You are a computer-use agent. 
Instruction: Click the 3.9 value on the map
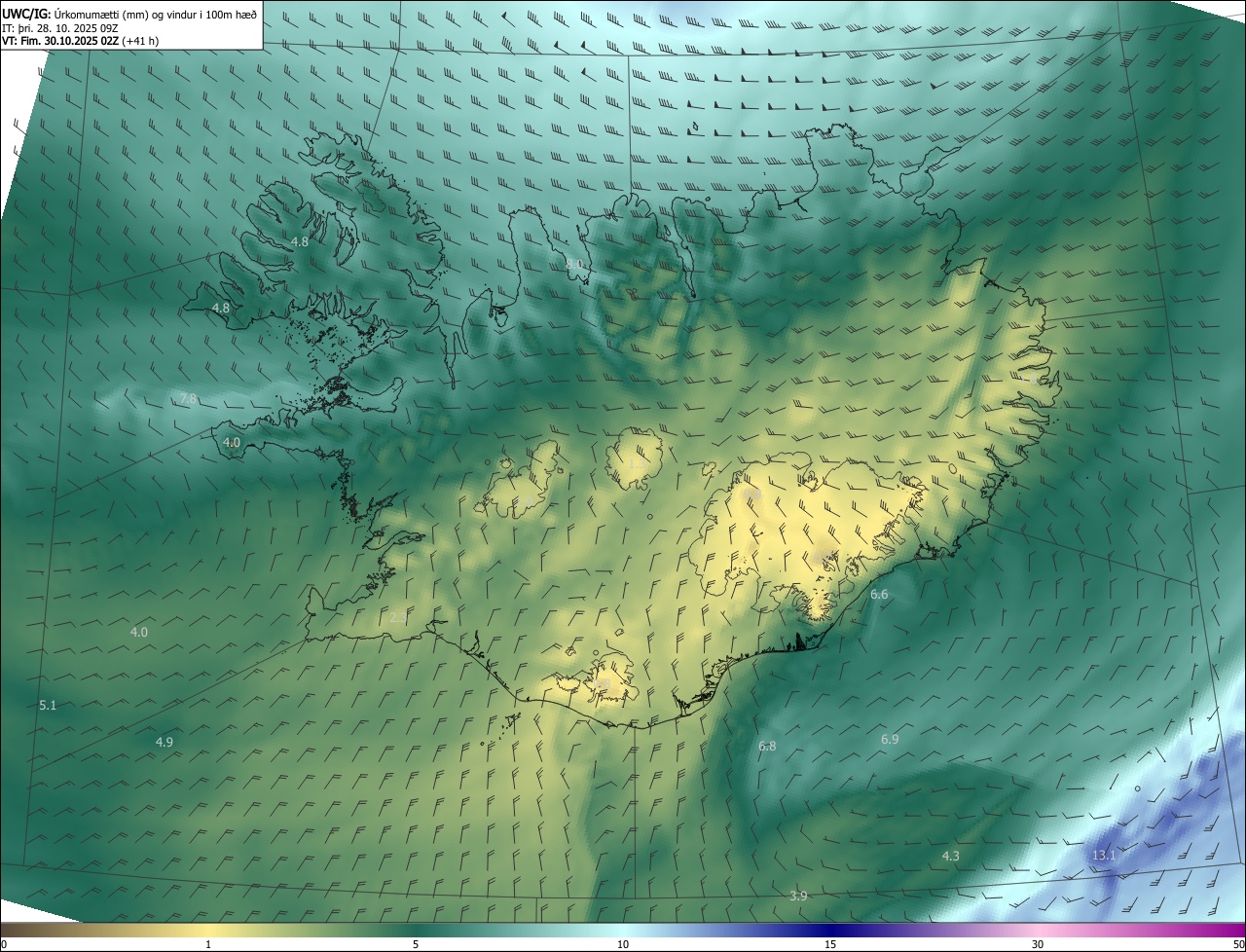tap(798, 896)
